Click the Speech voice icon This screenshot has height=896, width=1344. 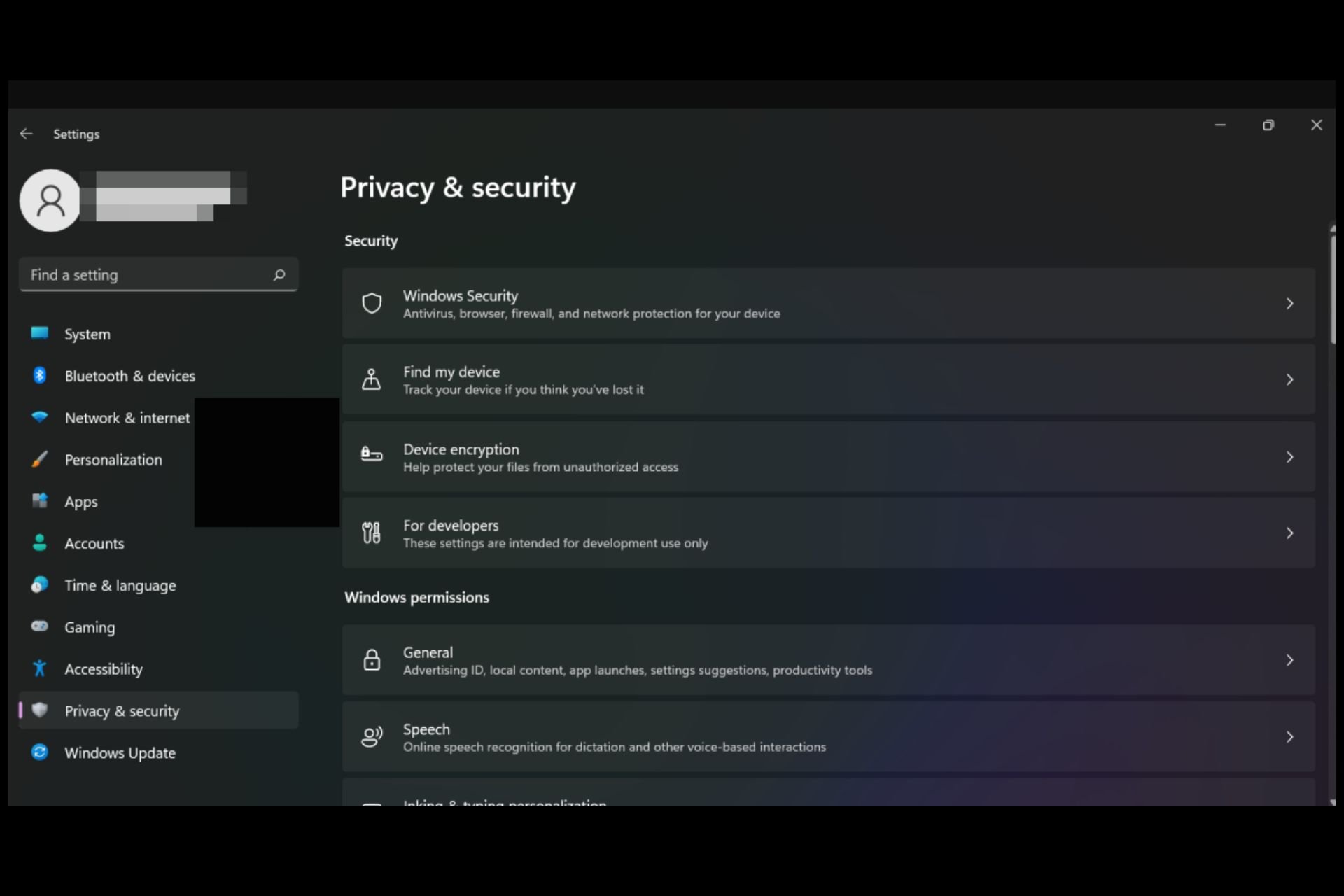372,736
